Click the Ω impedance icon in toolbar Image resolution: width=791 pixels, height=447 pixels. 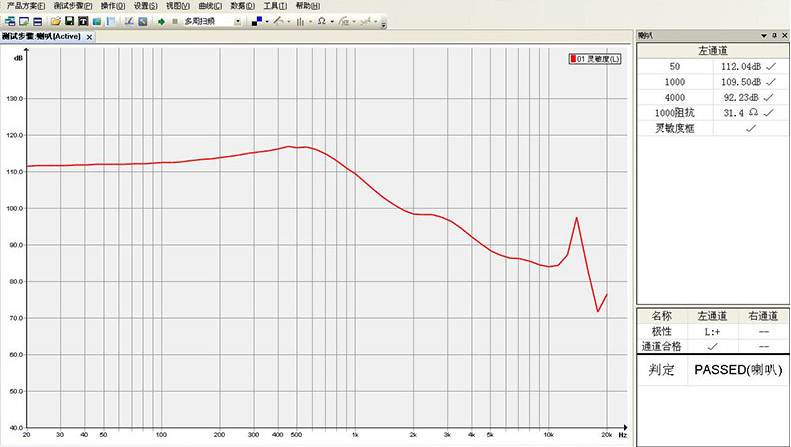[321, 21]
